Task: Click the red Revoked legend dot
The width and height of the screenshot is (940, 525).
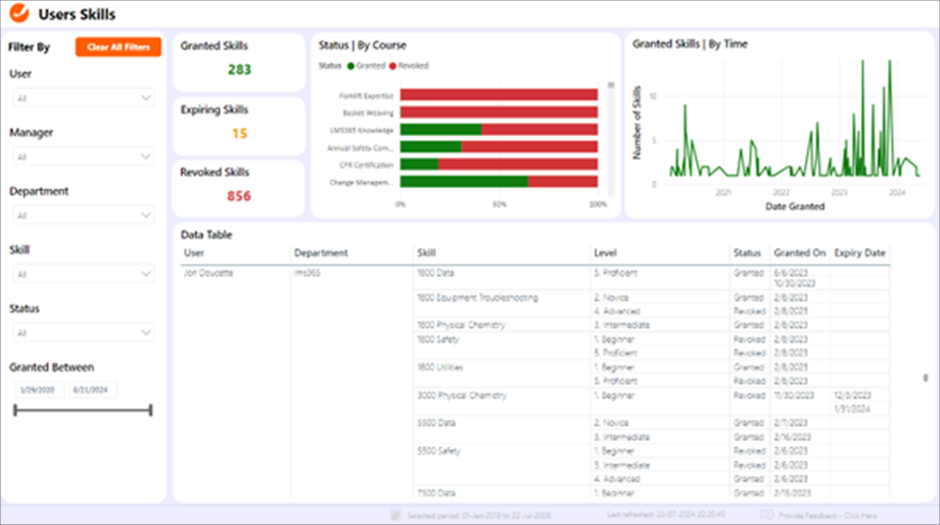Action: pyautogui.click(x=393, y=65)
